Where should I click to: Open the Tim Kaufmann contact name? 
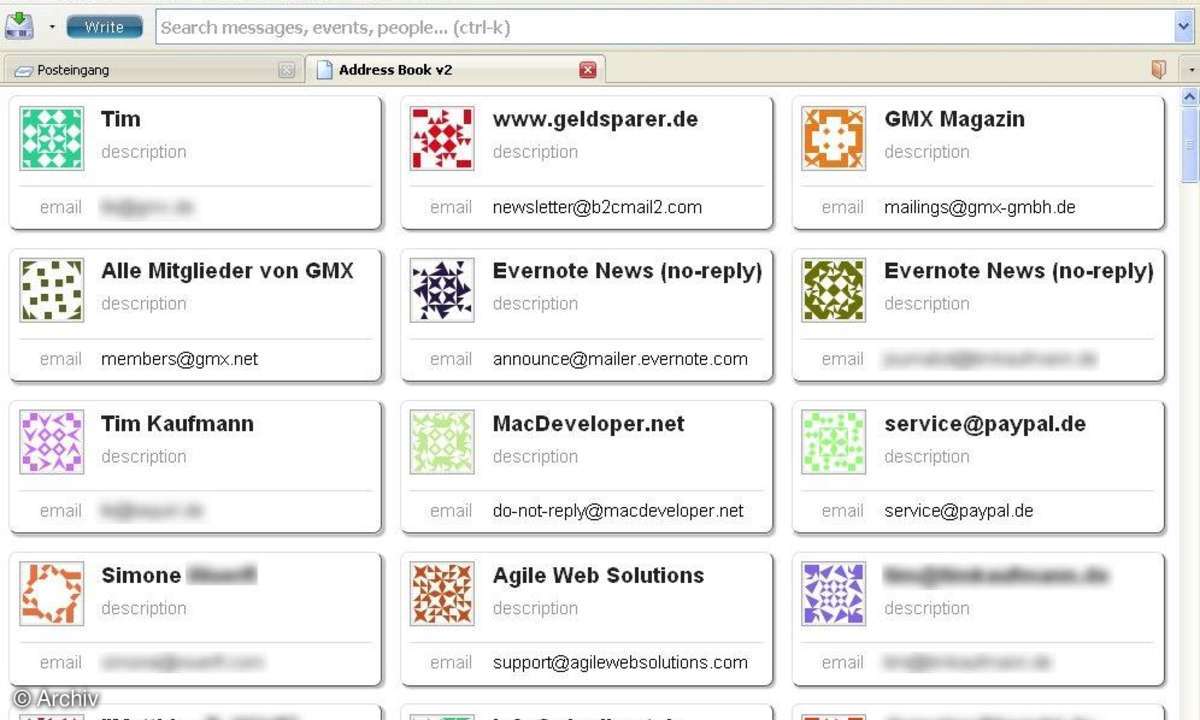177,423
